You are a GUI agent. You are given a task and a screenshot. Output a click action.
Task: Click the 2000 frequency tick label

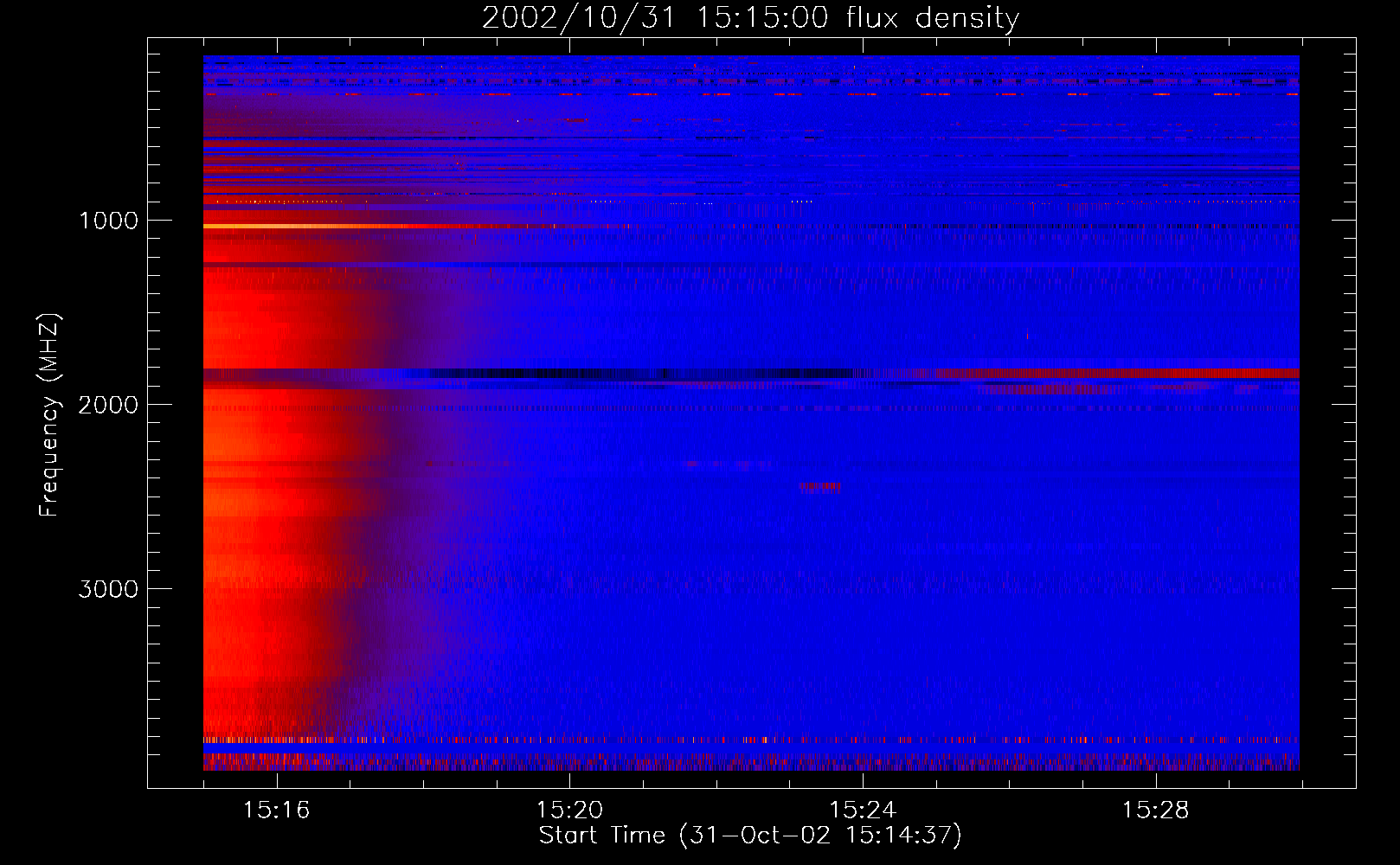coord(108,405)
